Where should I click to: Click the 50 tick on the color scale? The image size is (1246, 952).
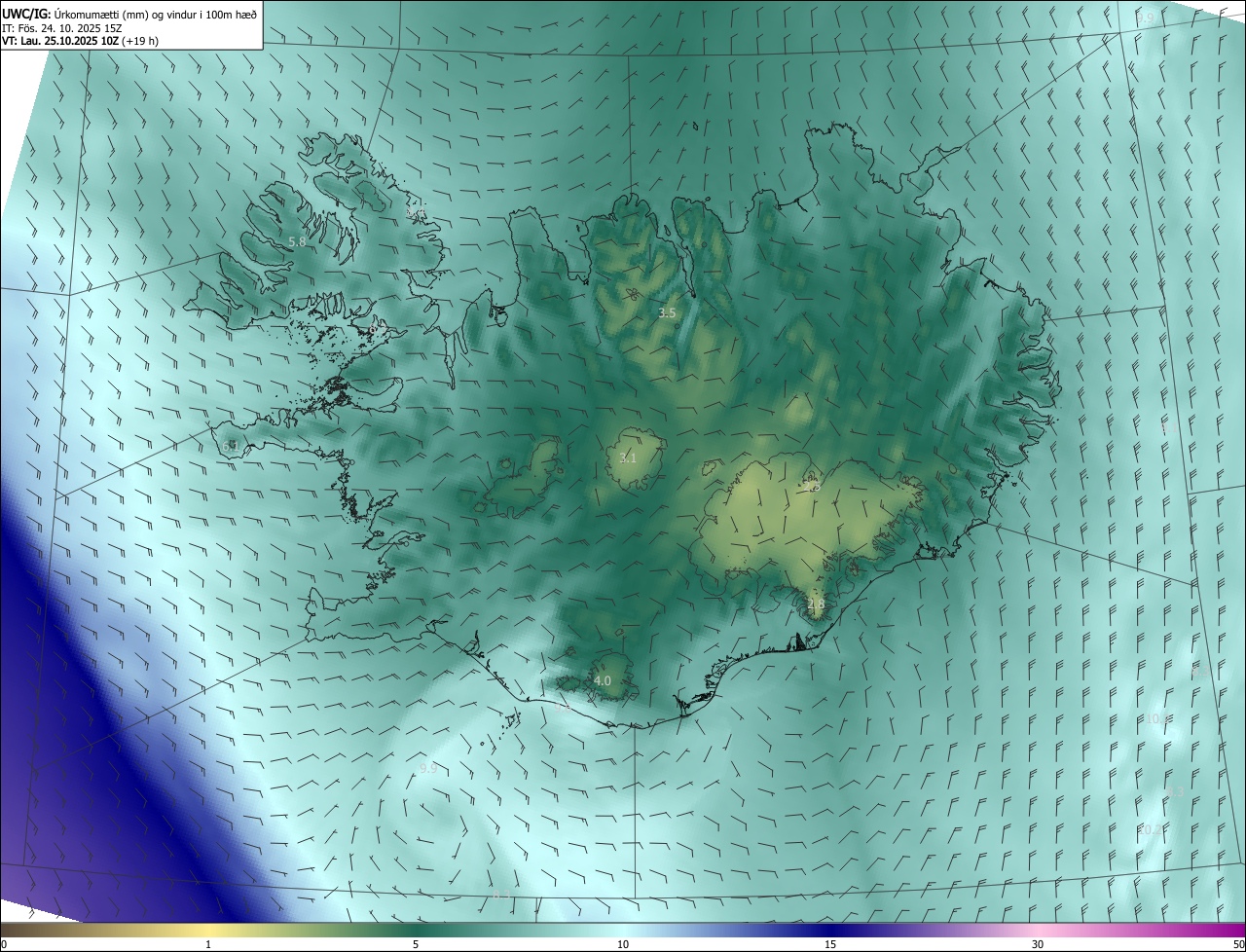tap(1238, 944)
